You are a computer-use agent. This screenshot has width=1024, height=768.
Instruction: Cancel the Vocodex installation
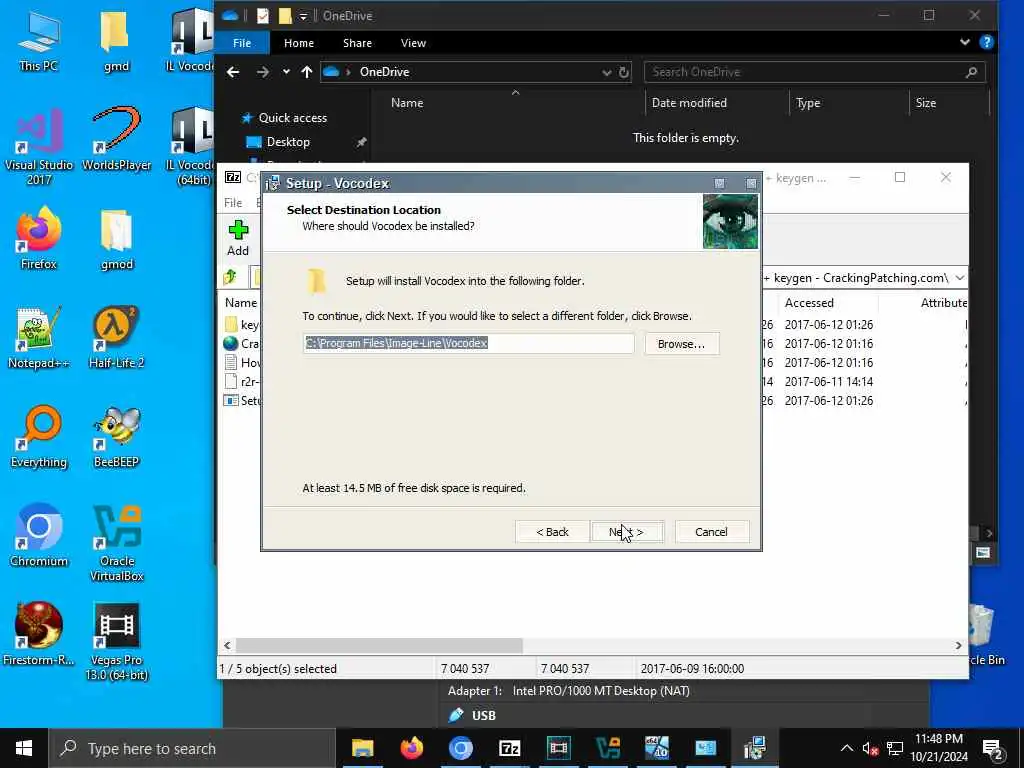coord(711,532)
